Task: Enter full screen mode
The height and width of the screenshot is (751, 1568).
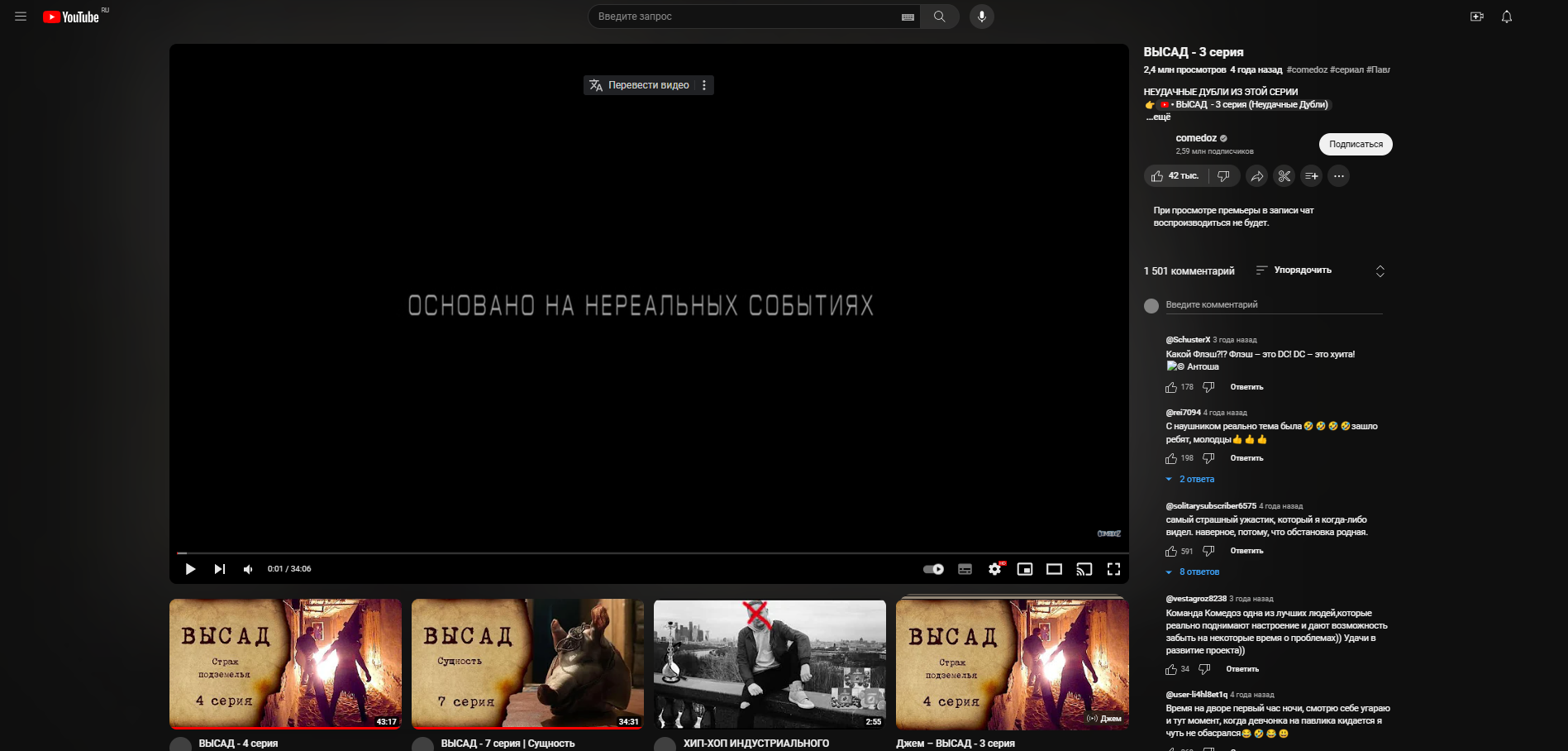Action: click(1113, 569)
